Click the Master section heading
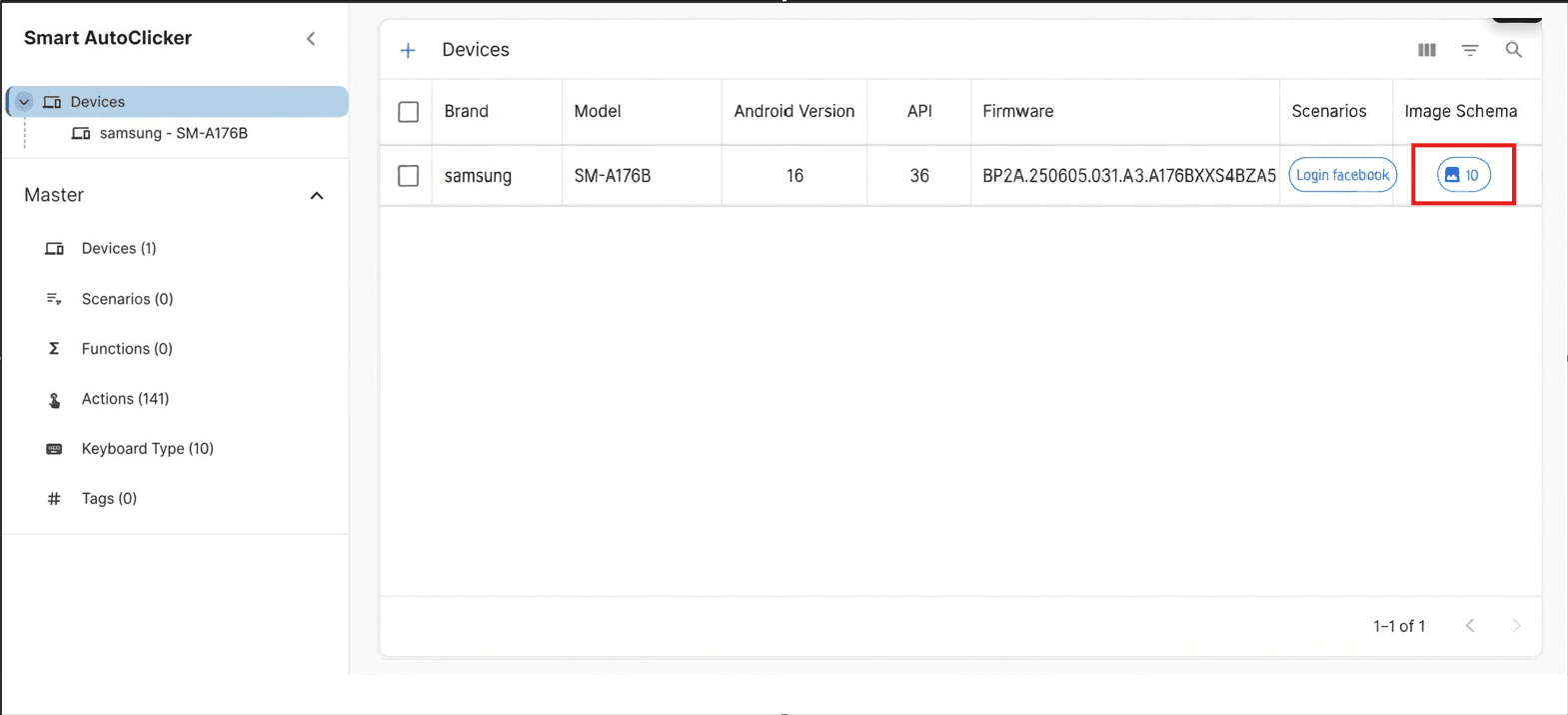This screenshot has width=1568, height=715. click(54, 195)
